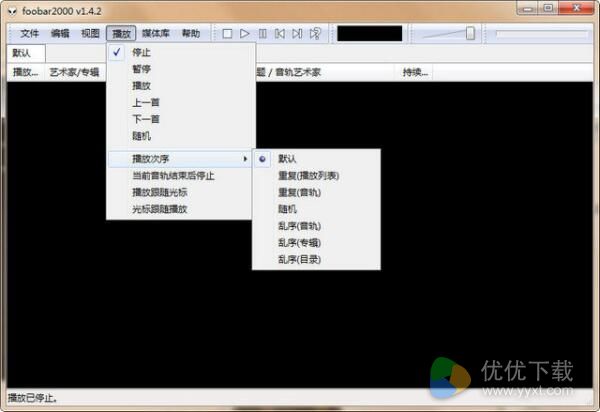Toggle 当前音轨结束后停止 option
600x412 pixels.
pos(179,176)
